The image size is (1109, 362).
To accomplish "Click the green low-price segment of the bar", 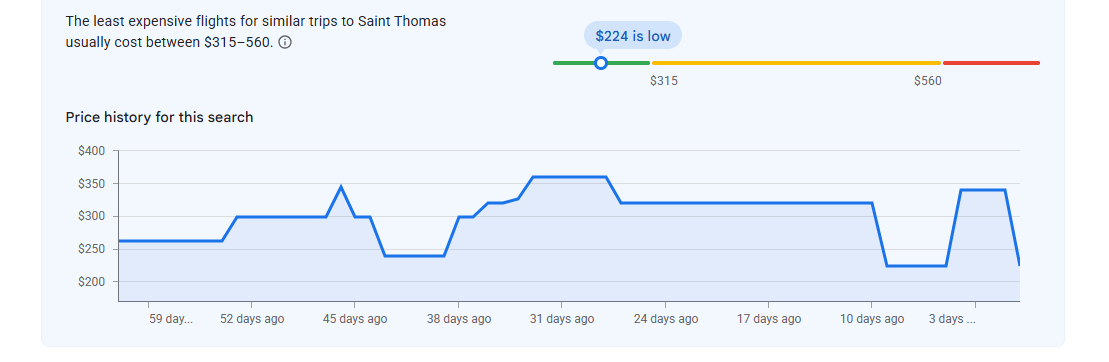I will click(601, 63).
